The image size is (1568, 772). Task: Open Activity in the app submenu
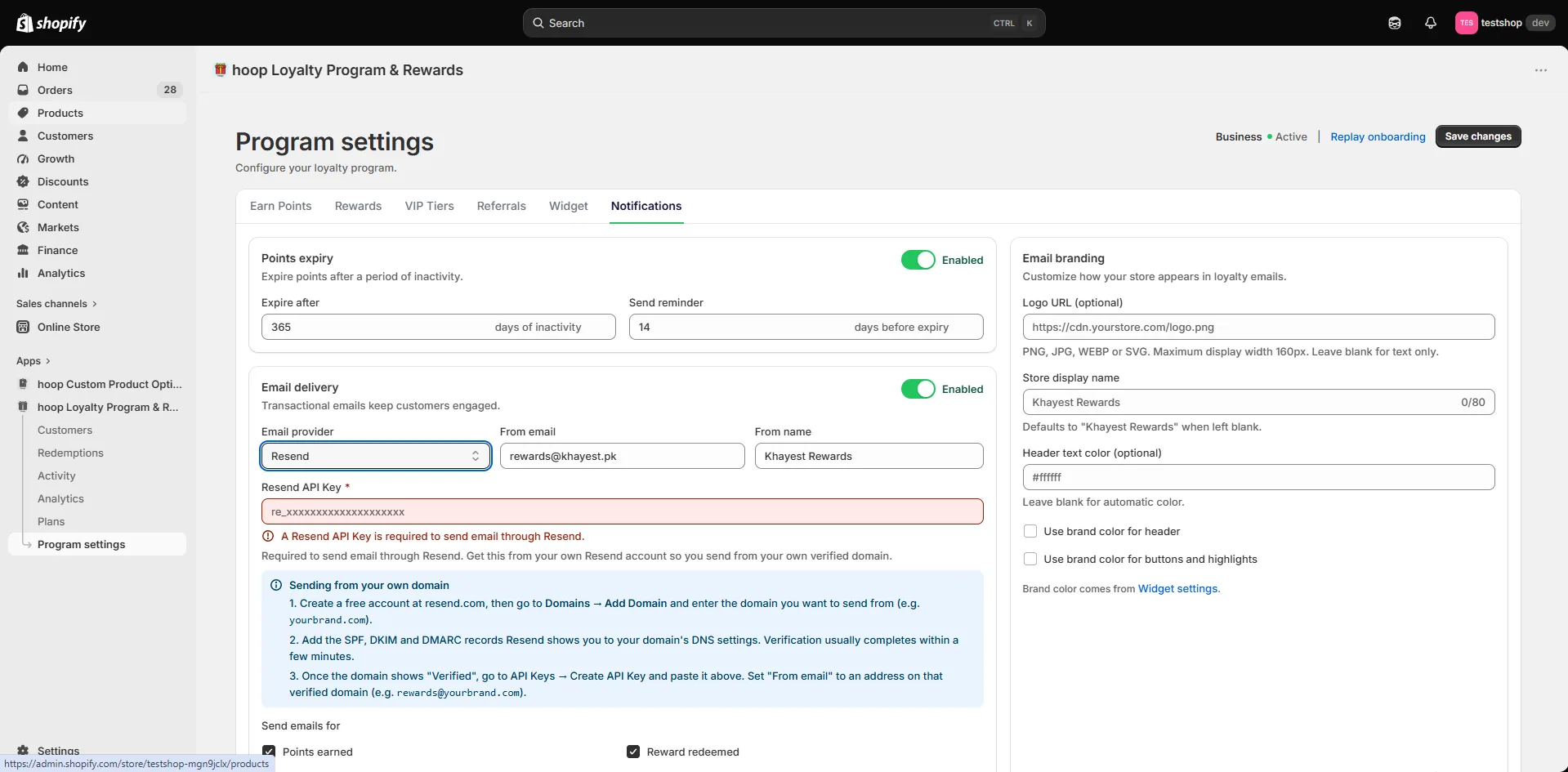click(56, 475)
